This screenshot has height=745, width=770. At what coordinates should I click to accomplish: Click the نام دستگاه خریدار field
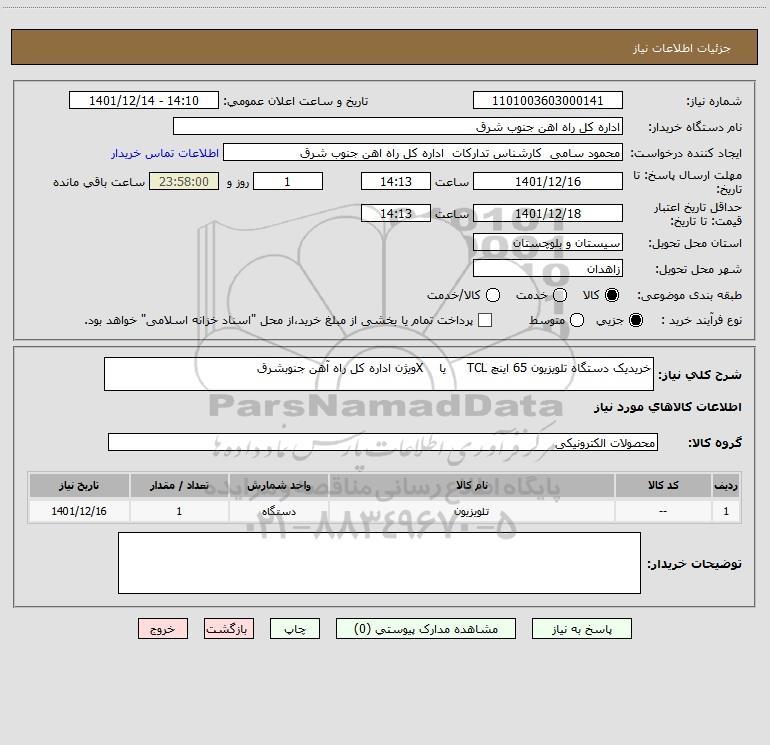[398, 127]
